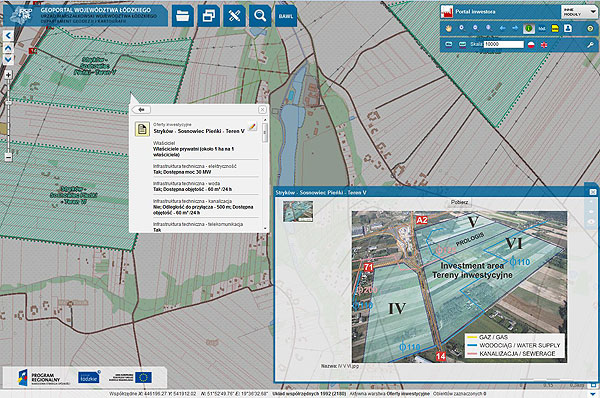Click the first scale bar icon left of Skala

coord(449,45)
